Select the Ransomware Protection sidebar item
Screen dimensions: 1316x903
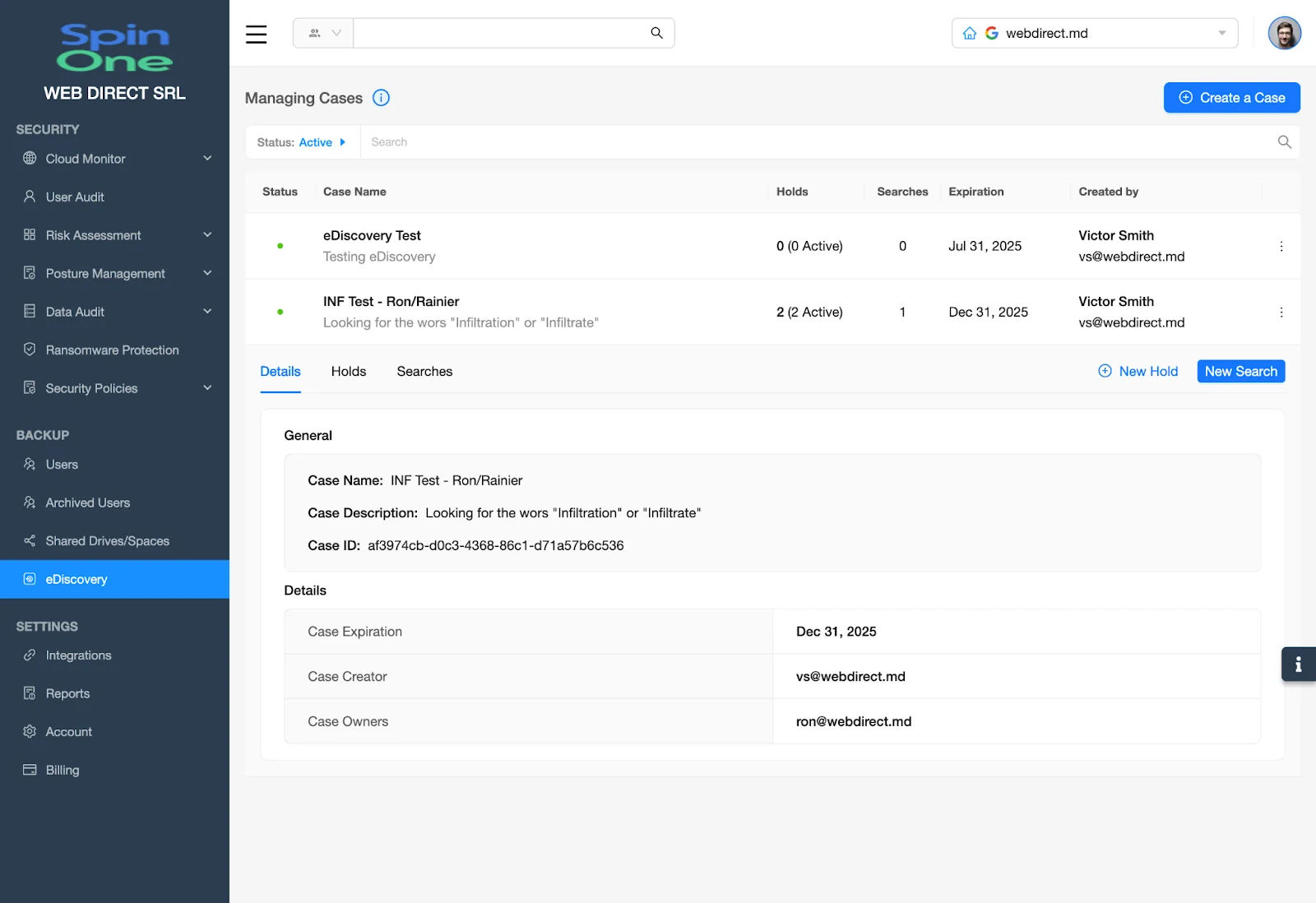click(112, 350)
